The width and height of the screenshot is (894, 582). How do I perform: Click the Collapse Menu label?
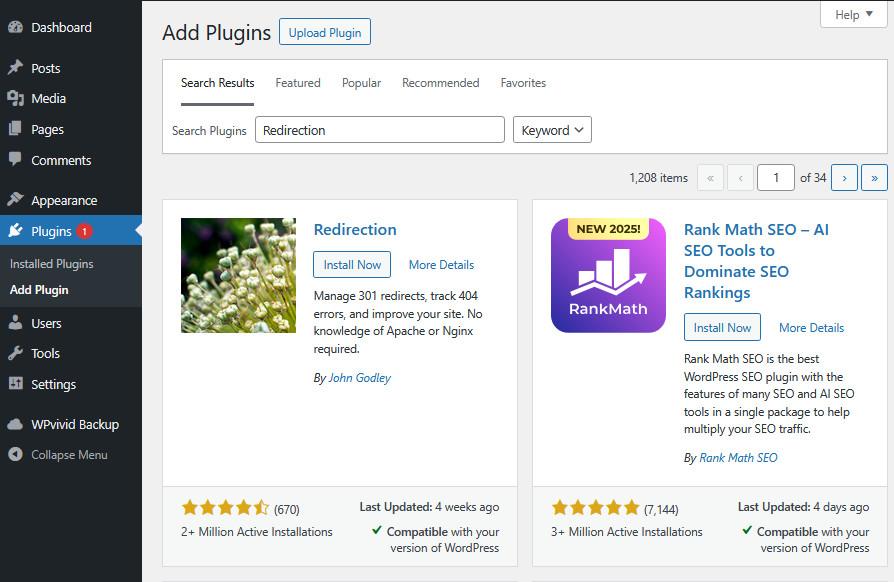[x=69, y=455]
